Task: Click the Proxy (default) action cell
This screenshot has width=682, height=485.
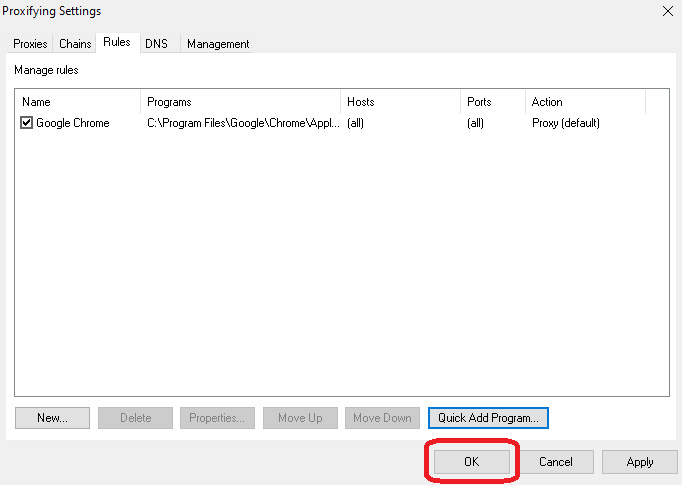Action: click(x=565, y=123)
